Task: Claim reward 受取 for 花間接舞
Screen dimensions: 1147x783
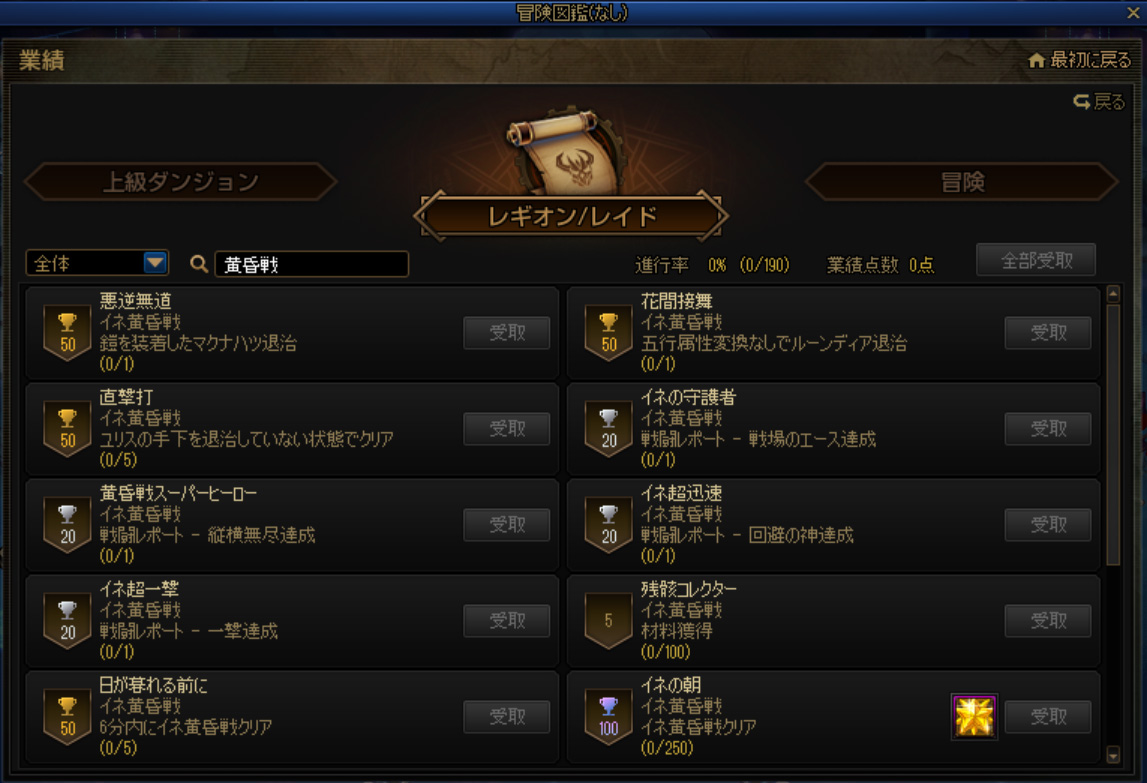Action: click(x=1048, y=333)
